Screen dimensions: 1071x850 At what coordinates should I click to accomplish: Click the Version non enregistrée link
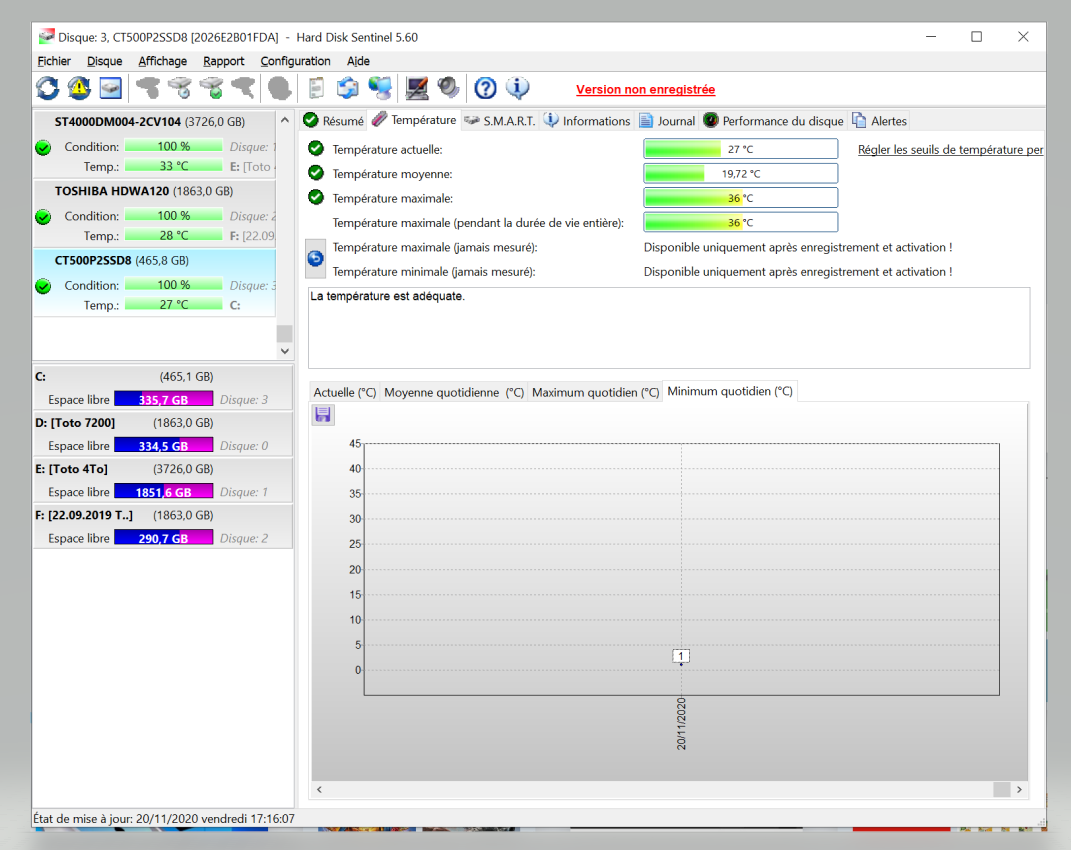point(645,90)
